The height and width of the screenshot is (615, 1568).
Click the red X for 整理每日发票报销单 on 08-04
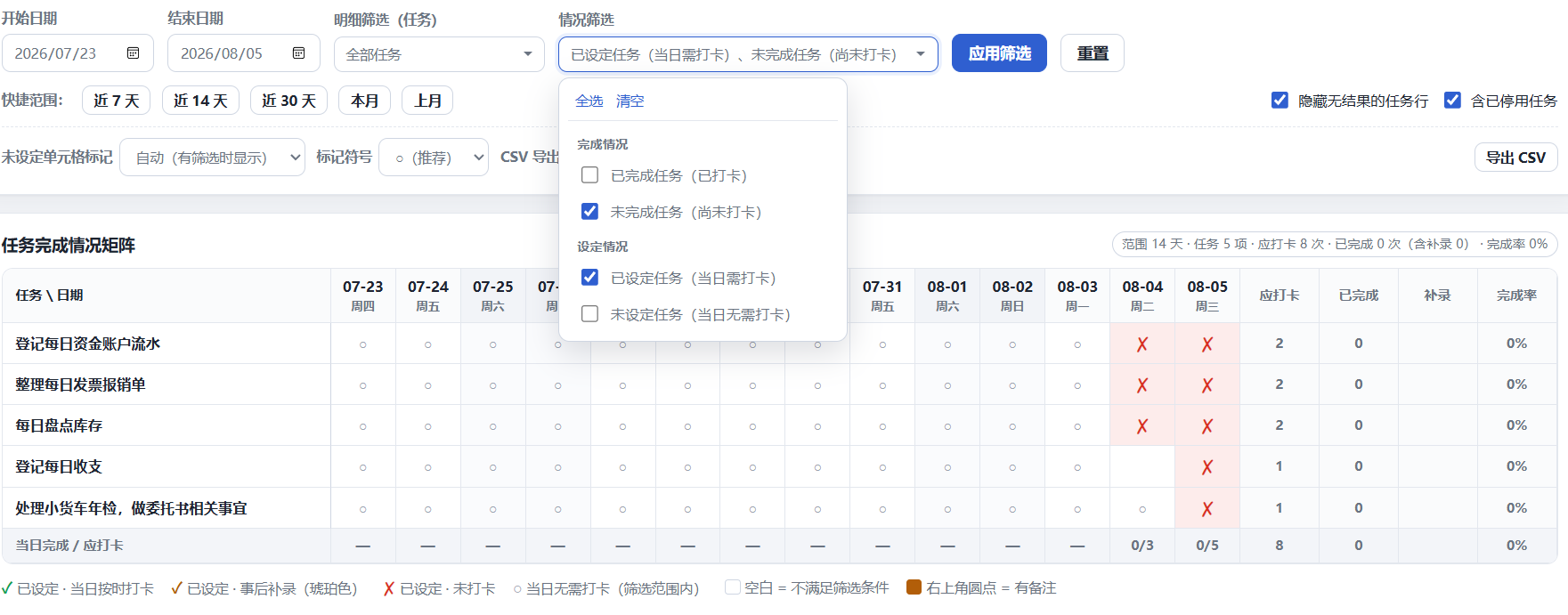(x=1142, y=385)
